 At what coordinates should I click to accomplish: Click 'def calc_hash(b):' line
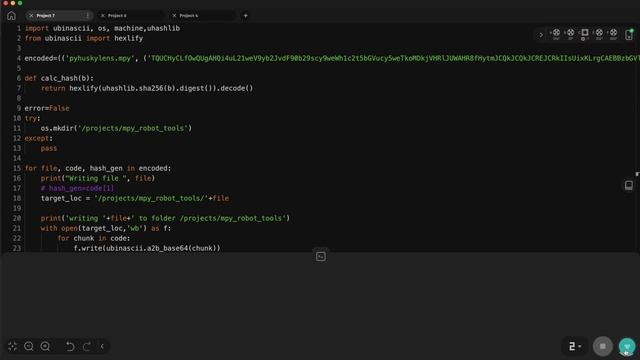tap(59, 78)
